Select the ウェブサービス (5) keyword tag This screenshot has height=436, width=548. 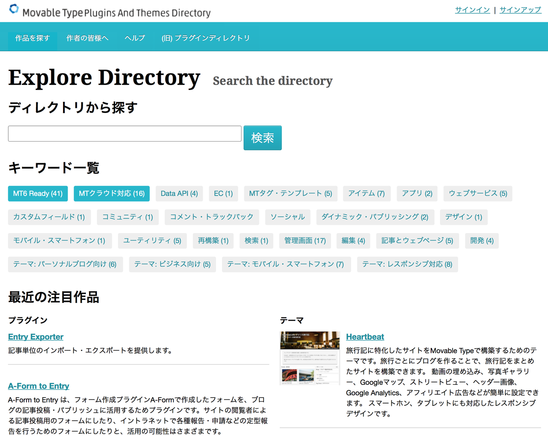478,194
